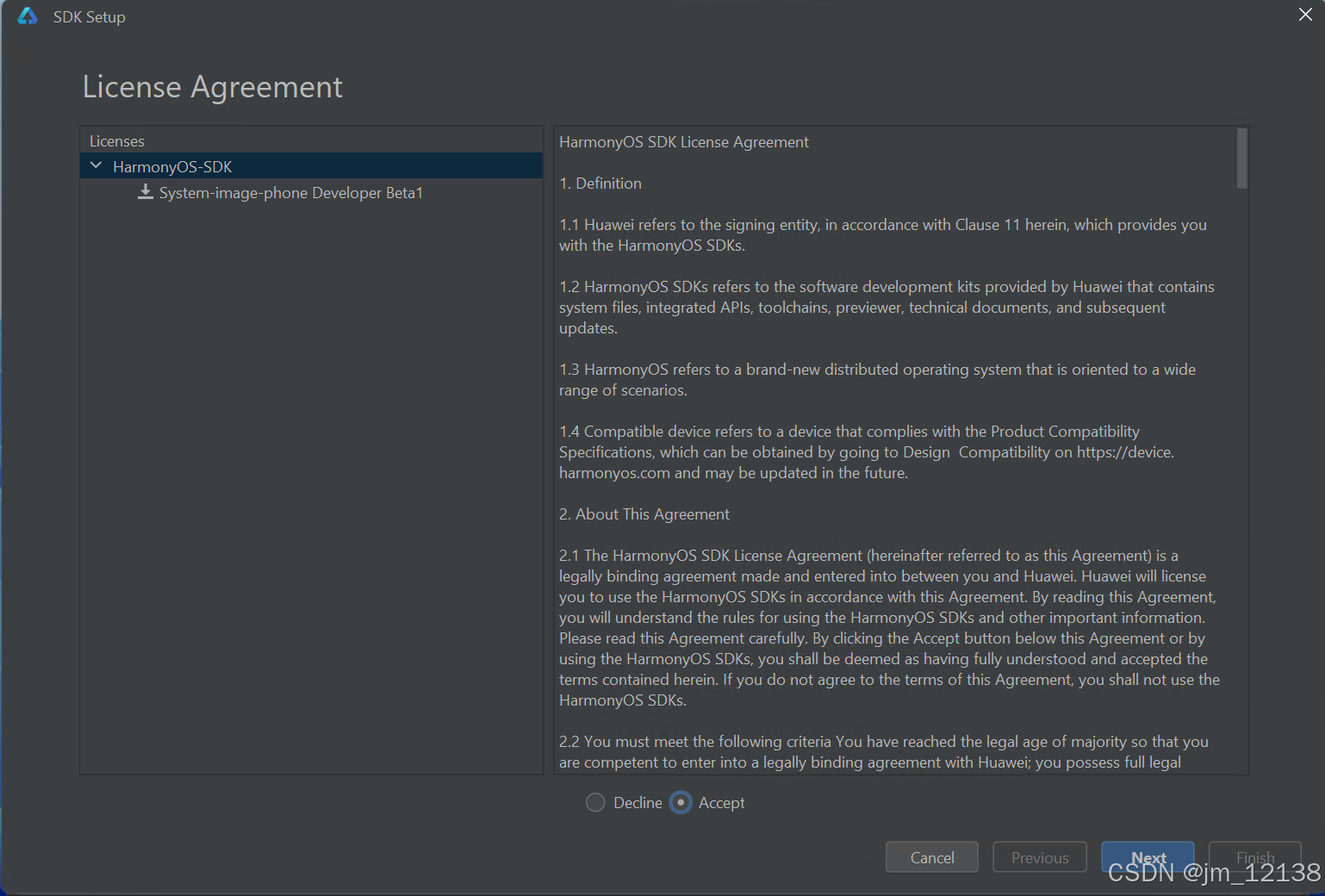Choose the Accept radio button

681,802
